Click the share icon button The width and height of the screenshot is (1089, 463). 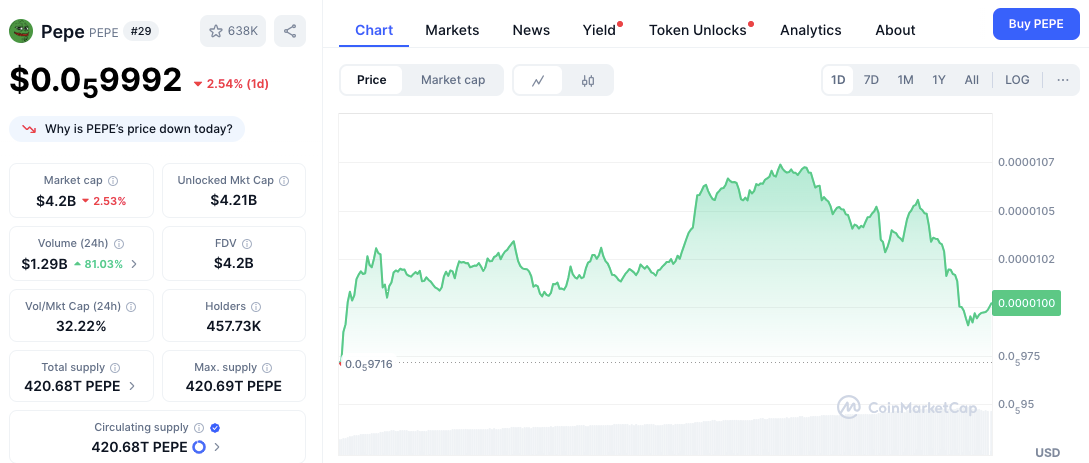(x=290, y=31)
